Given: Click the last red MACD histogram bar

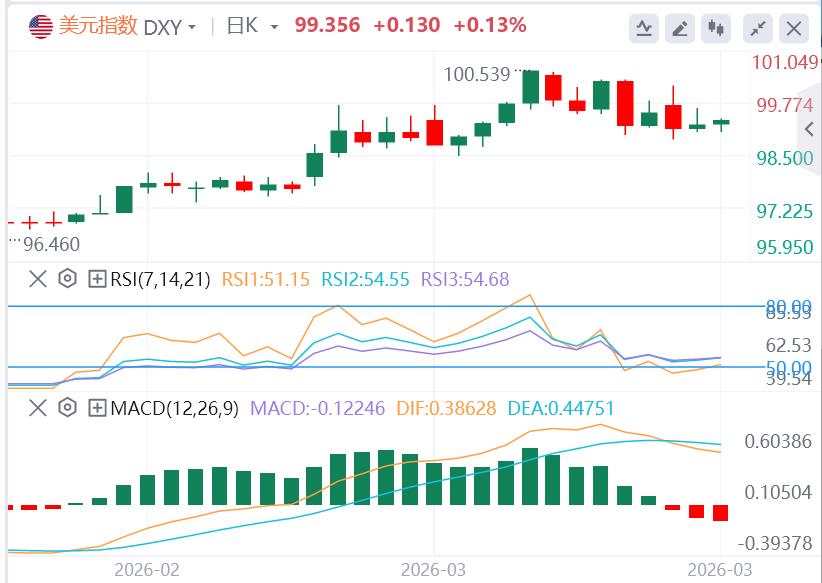Looking at the screenshot, I should (720, 513).
